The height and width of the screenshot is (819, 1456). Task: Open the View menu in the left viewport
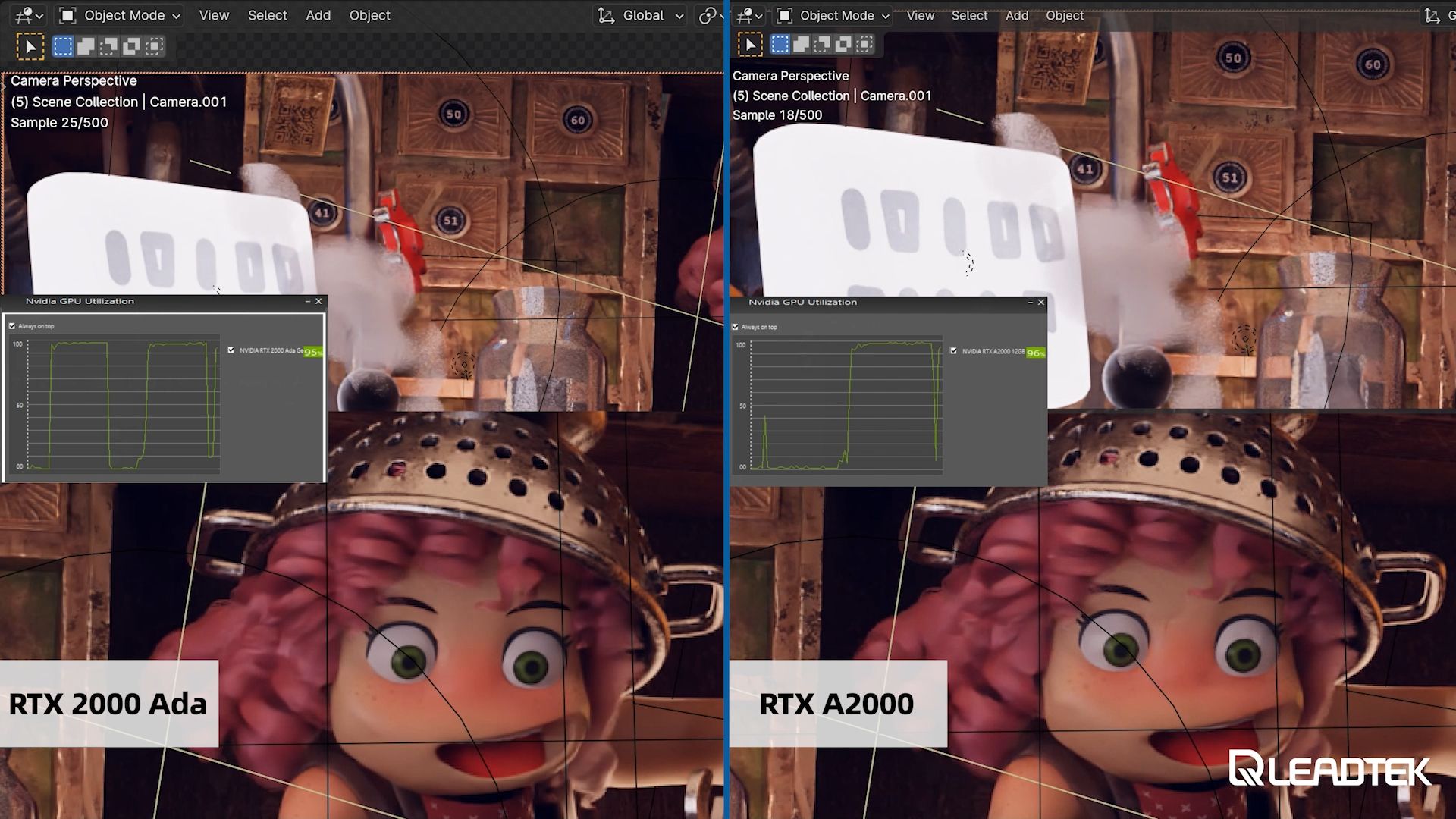coord(214,15)
